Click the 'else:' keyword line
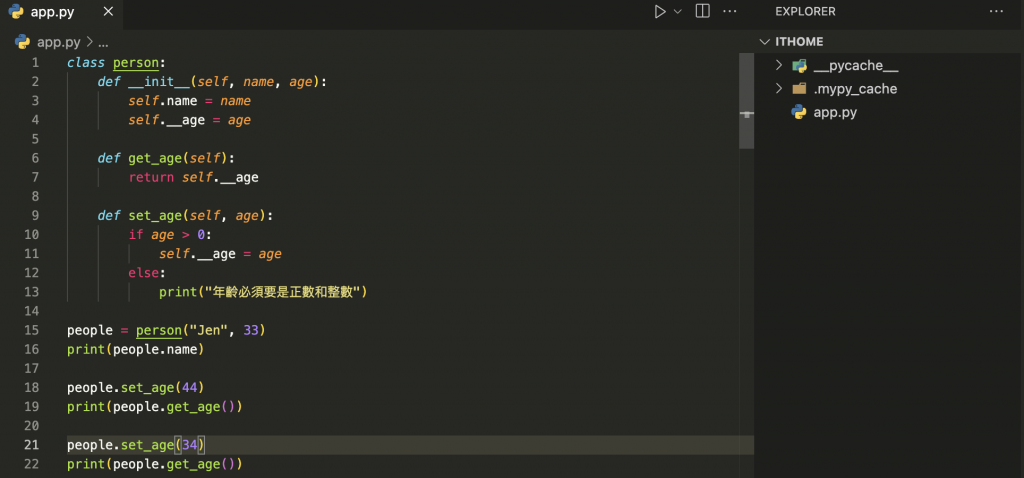The height and width of the screenshot is (478, 1024). point(147,273)
